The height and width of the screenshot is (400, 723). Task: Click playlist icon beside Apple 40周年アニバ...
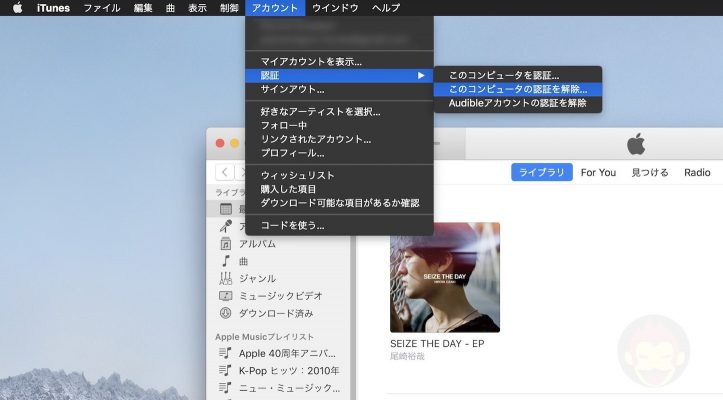point(225,353)
